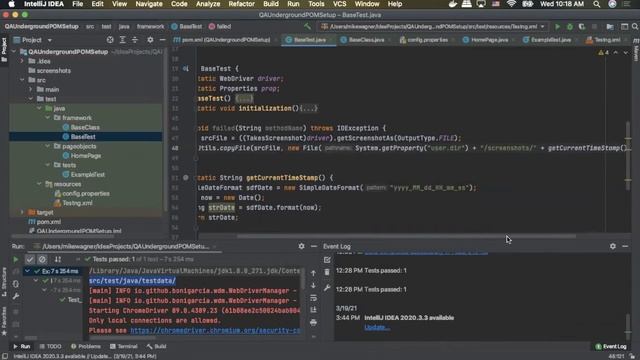Toggle show passed tests checkmark

pyautogui.click(x=30, y=259)
